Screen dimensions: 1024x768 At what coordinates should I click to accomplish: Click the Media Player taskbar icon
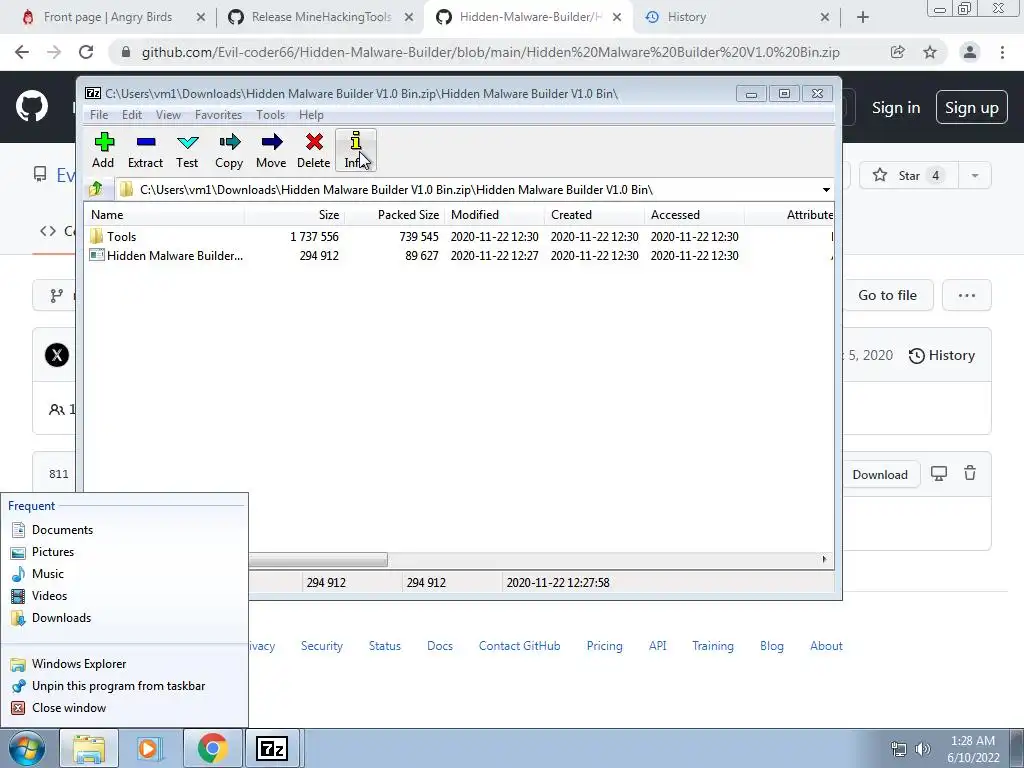(x=150, y=748)
